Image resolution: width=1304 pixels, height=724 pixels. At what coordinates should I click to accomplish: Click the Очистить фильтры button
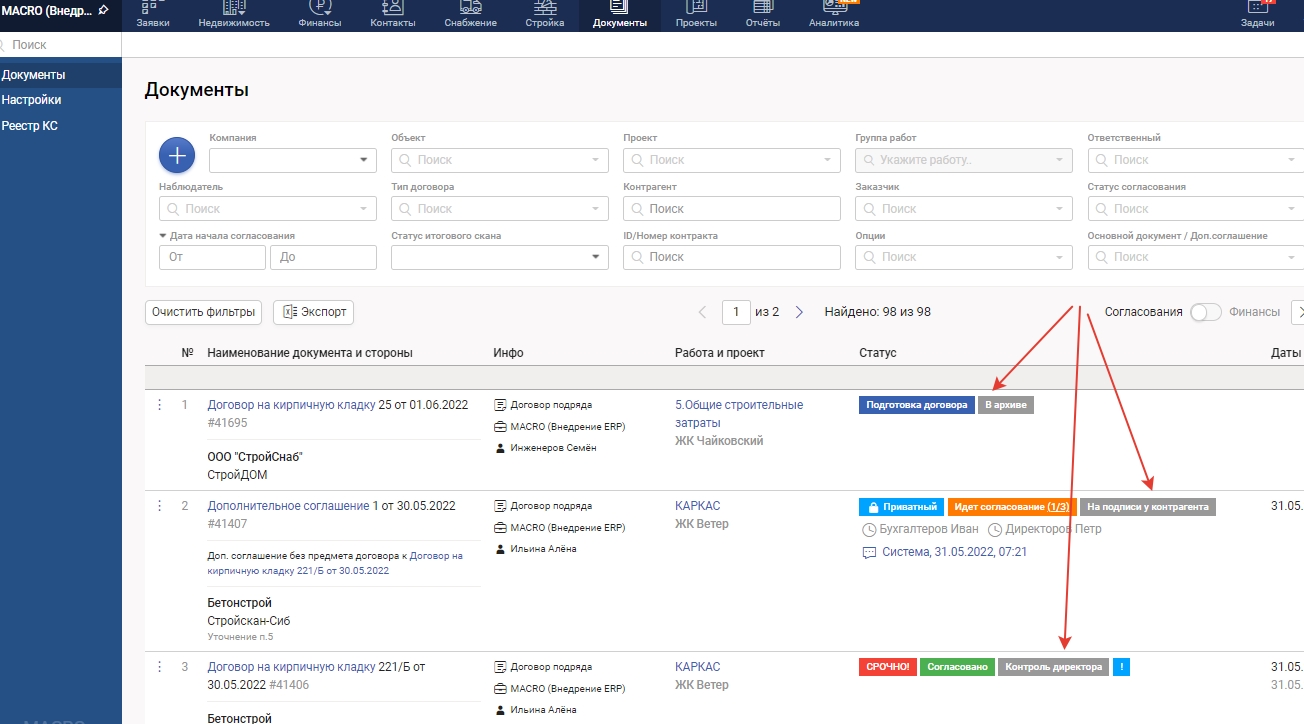click(x=203, y=312)
